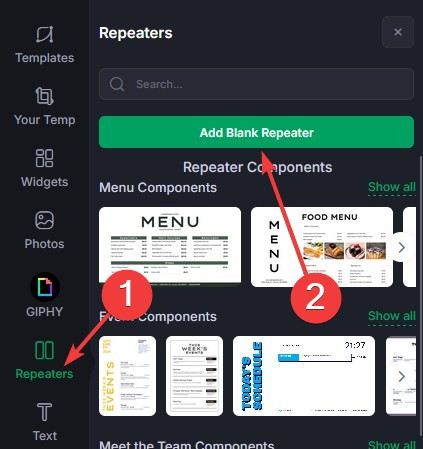This screenshot has height=449, width=423.
Task: Select the green MENU template thumbnail
Action: pyautogui.click(x=170, y=247)
